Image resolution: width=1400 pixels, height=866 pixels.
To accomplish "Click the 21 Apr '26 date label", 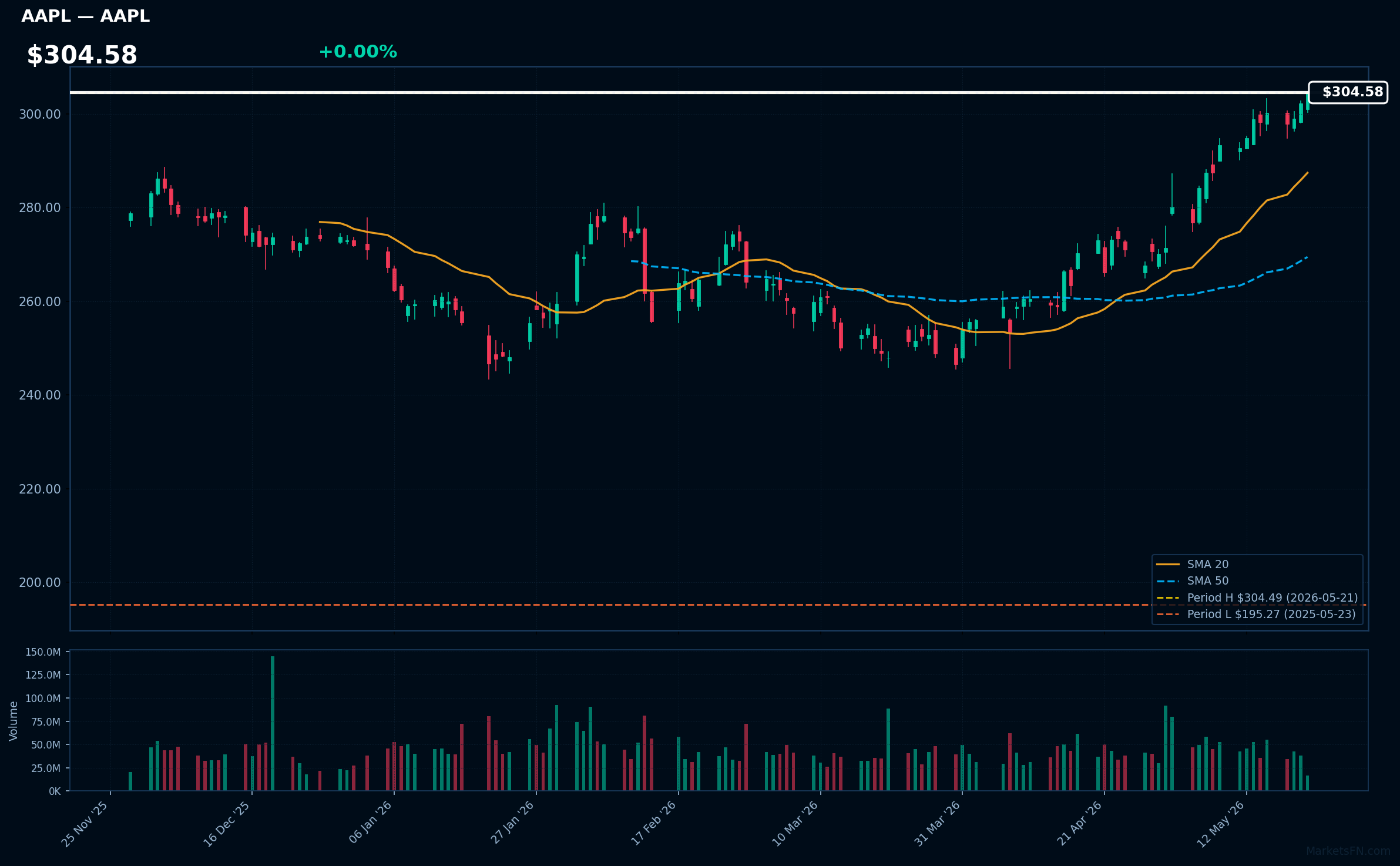I will pyautogui.click(x=1079, y=823).
